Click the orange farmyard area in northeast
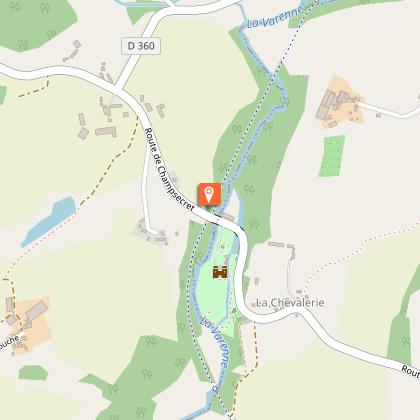This screenshot has height=420, width=420. (x=339, y=102)
